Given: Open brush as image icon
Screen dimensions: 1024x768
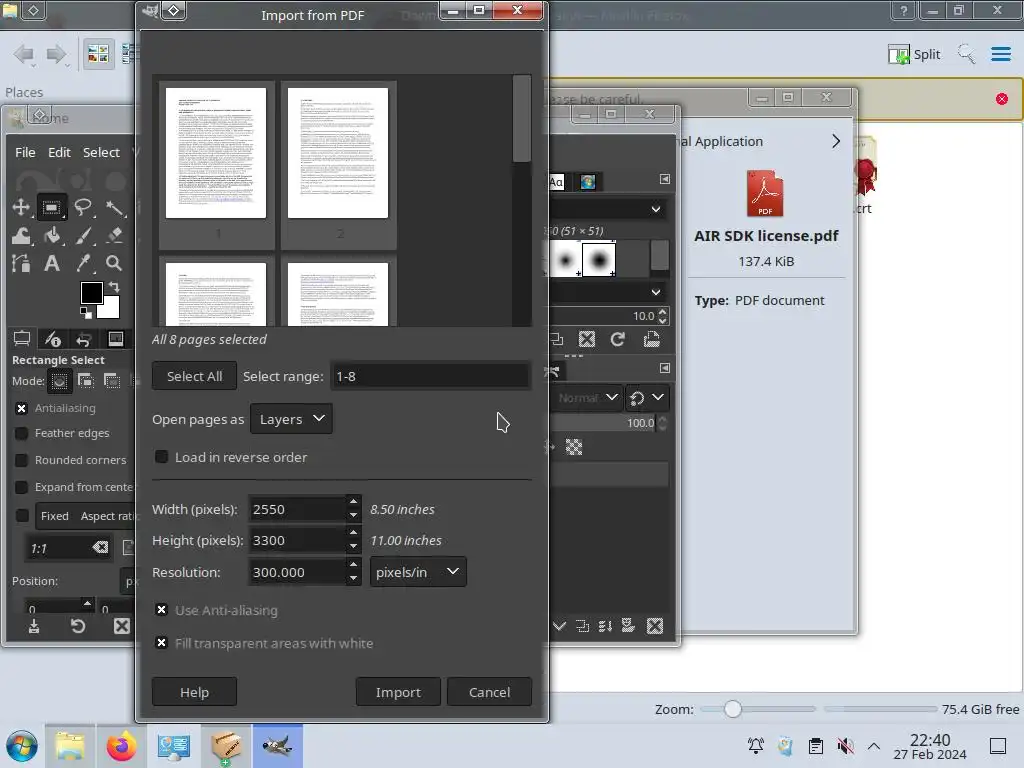Looking at the screenshot, I should (652, 339).
